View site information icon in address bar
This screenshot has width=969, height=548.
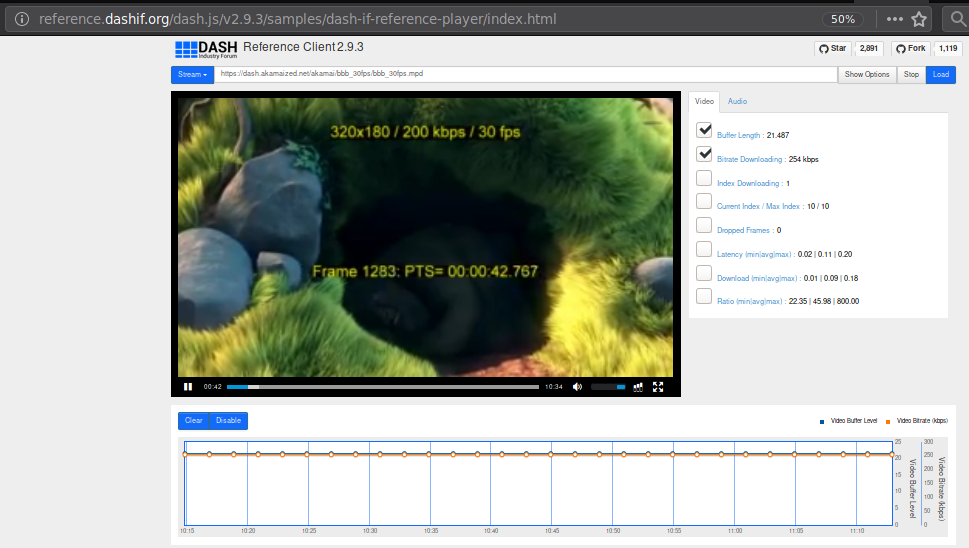pyautogui.click(x=22, y=19)
